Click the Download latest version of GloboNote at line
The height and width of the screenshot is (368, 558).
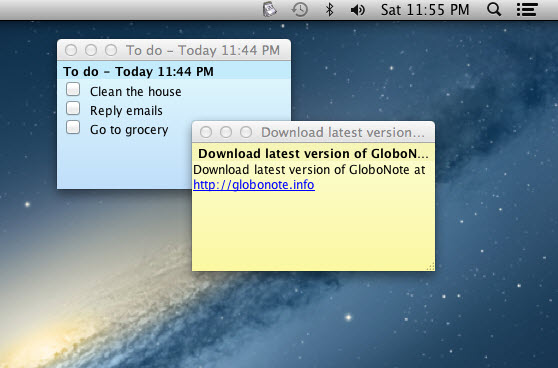[x=309, y=170]
